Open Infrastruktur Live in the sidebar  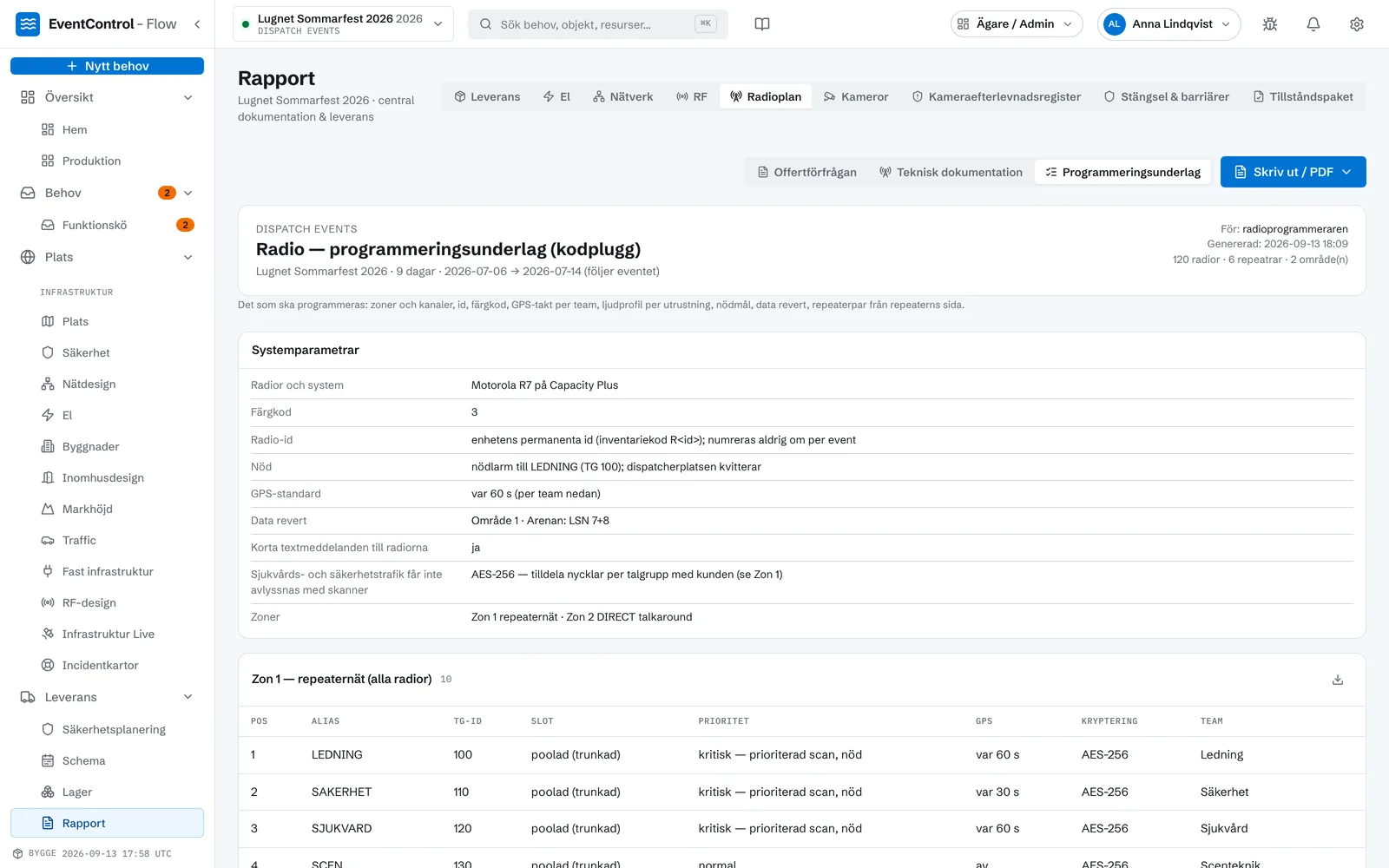[x=107, y=634]
